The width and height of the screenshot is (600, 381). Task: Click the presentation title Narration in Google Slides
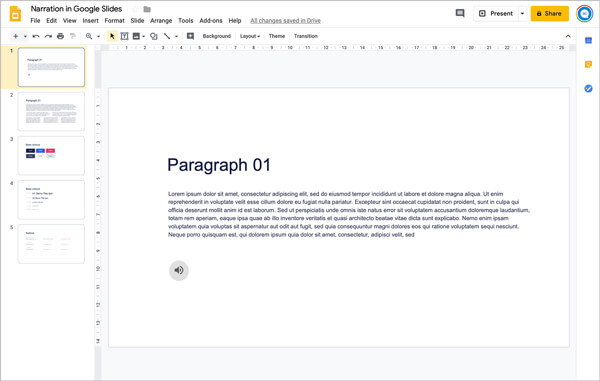pos(76,9)
